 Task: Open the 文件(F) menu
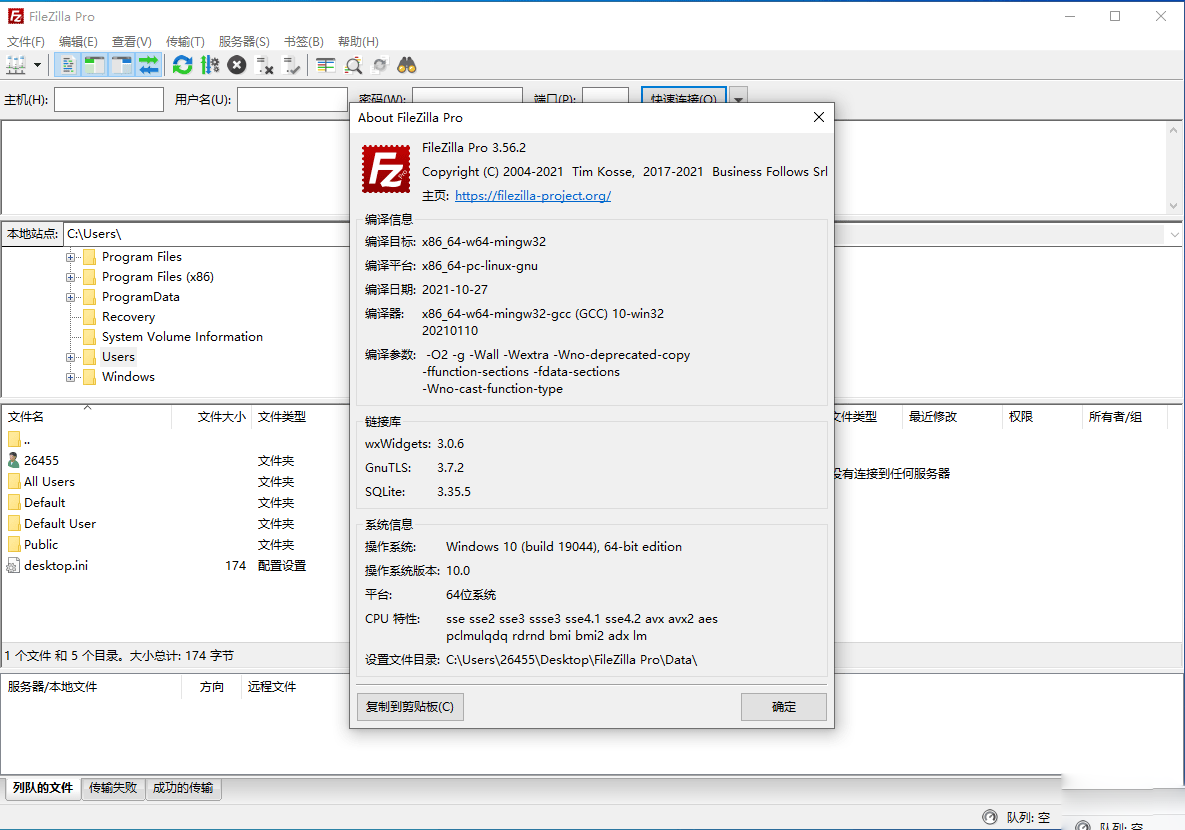[x=26, y=42]
